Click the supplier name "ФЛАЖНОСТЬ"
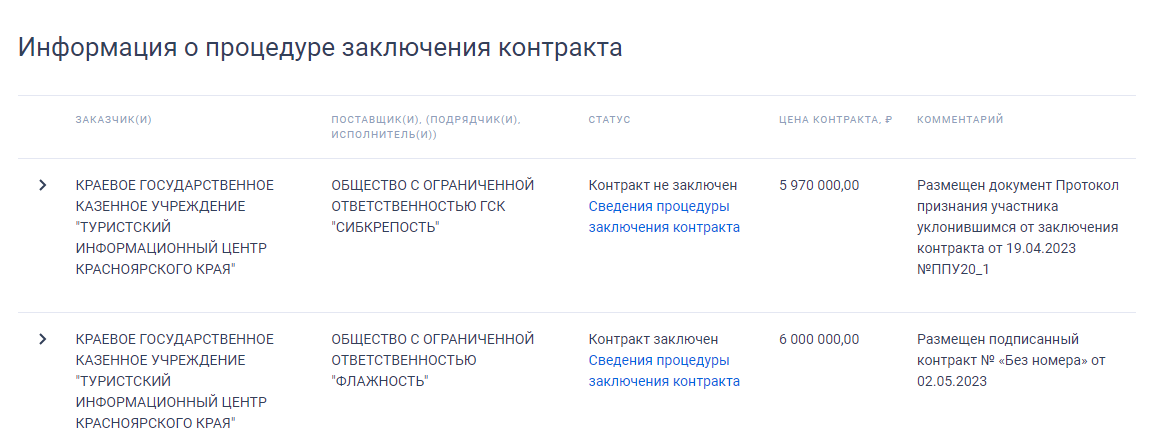The image size is (1155, 447). [x=432, y=360]
